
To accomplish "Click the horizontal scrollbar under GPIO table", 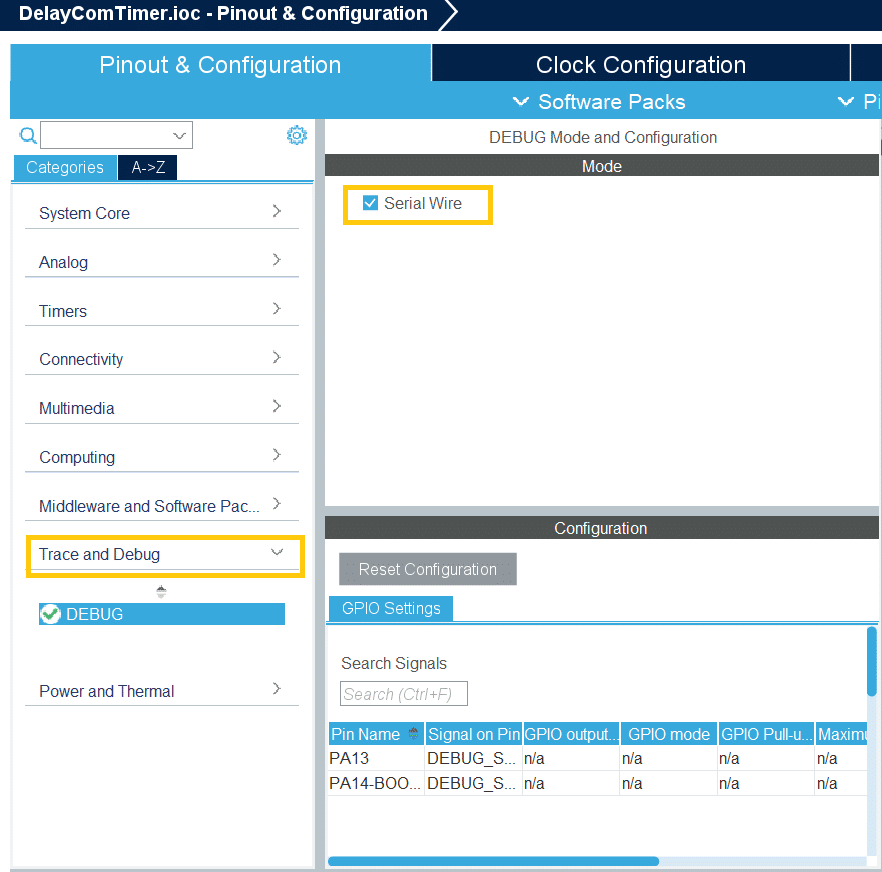I will (493, 861).
